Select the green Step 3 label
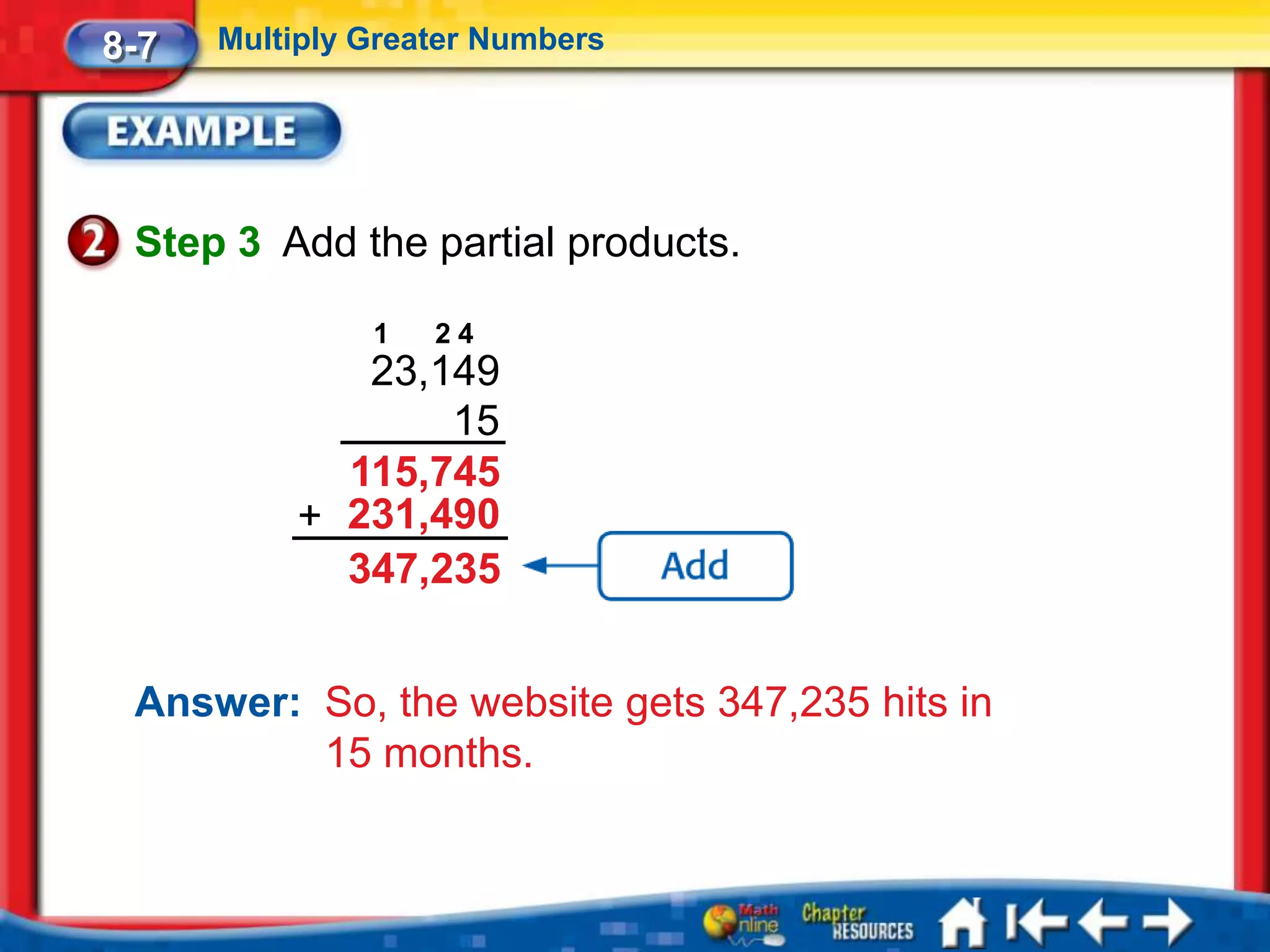The width and height of the screenshot is (1270, 952). pos(198,242)
